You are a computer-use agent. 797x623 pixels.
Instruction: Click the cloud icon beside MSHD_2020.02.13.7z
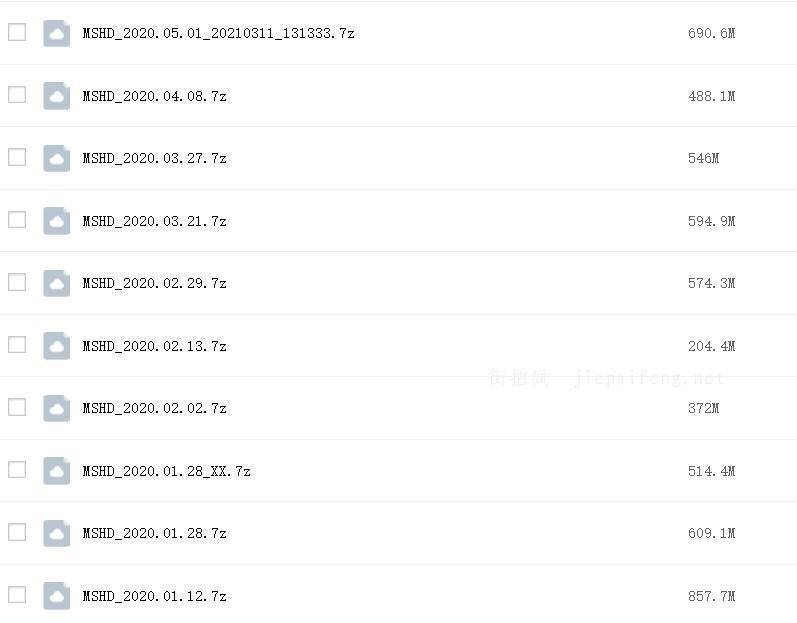click(57, 346)
